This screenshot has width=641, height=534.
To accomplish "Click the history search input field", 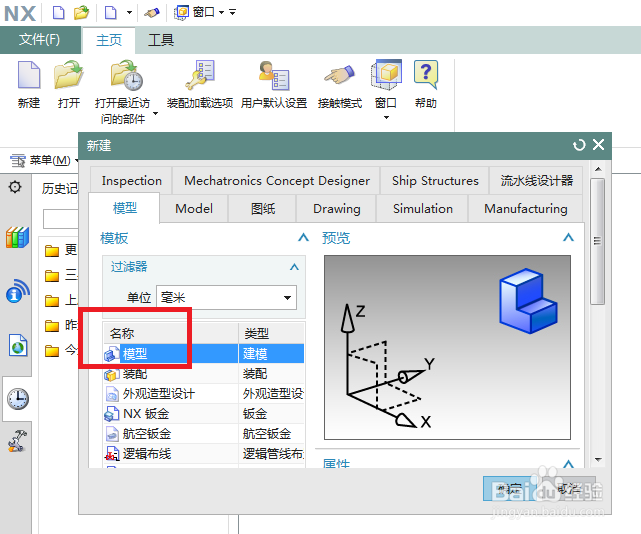I will click(61, 219).
